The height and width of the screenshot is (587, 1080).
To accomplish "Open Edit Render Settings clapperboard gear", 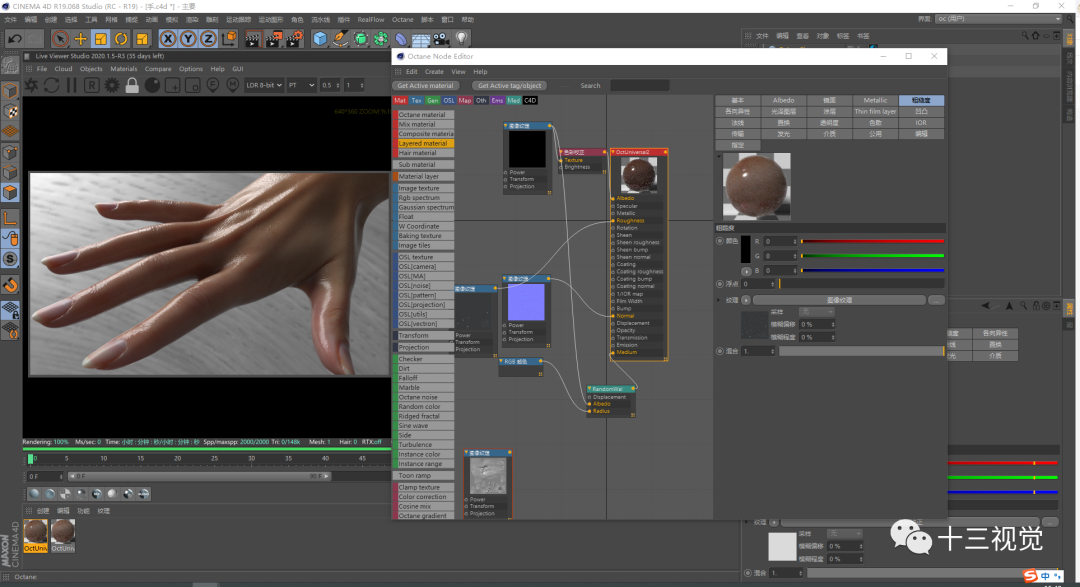I will coord(295,39).
